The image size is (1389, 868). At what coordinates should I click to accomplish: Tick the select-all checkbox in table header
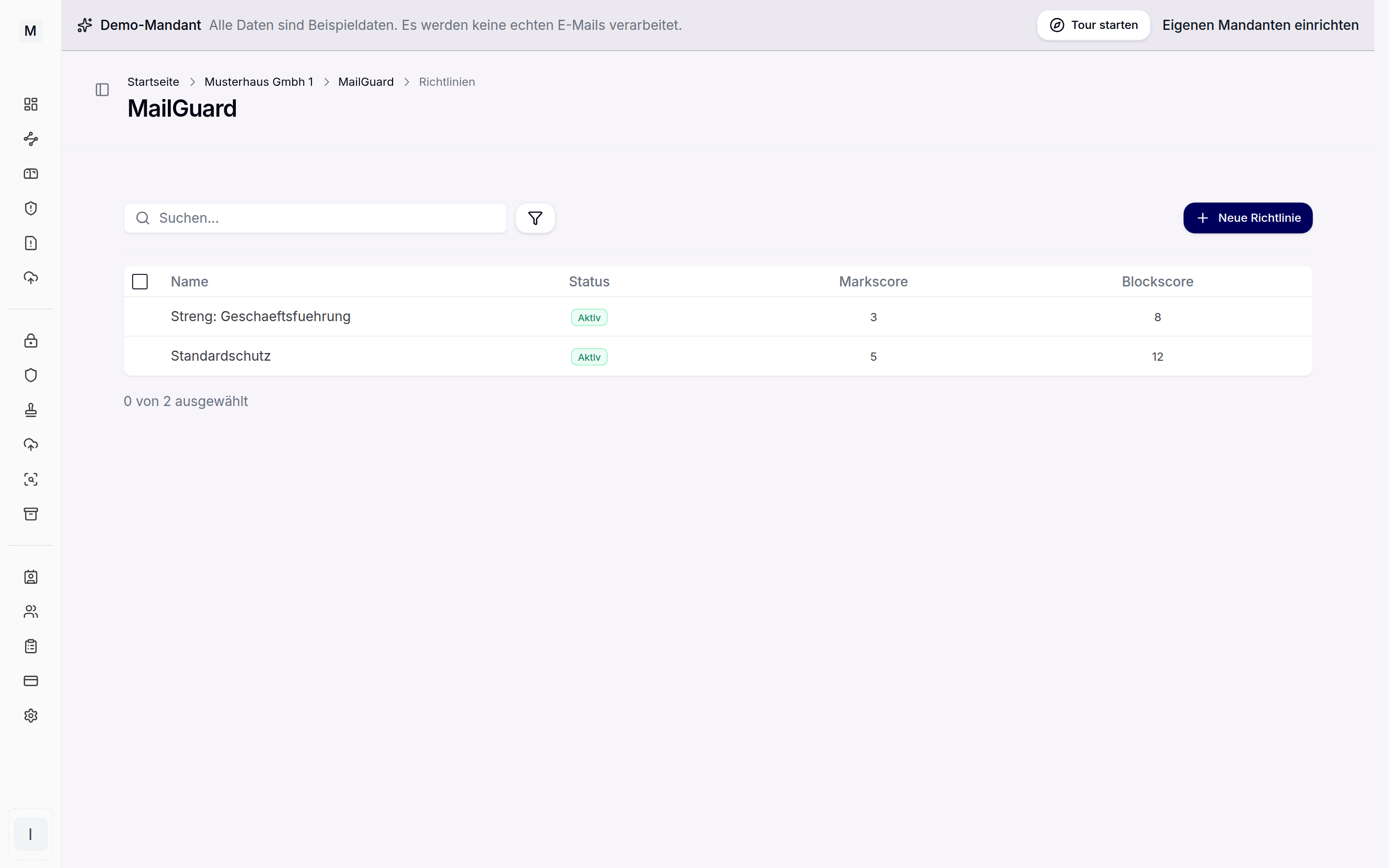click(139, 281)
